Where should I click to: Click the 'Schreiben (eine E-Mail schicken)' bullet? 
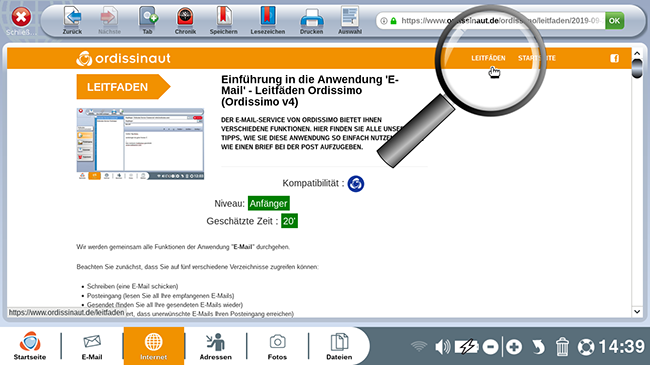click(x=133, y=286)
